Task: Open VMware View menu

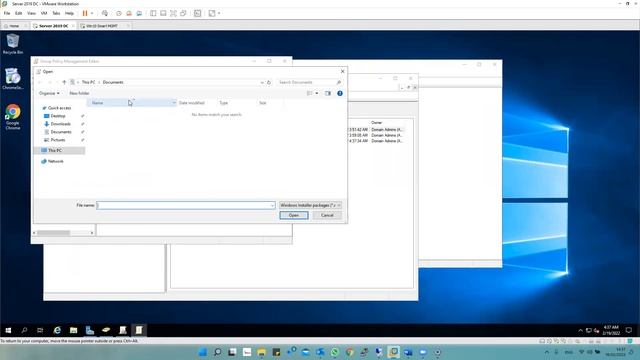Action: point(31,13)
